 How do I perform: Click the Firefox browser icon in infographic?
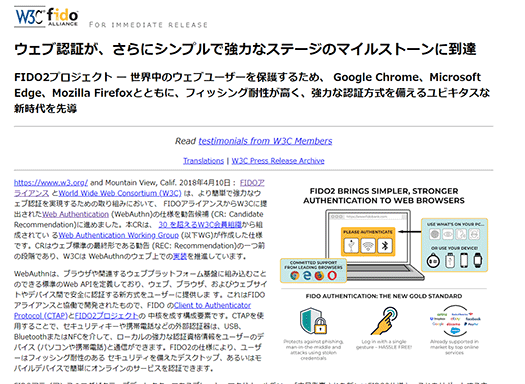coord(319,276)
